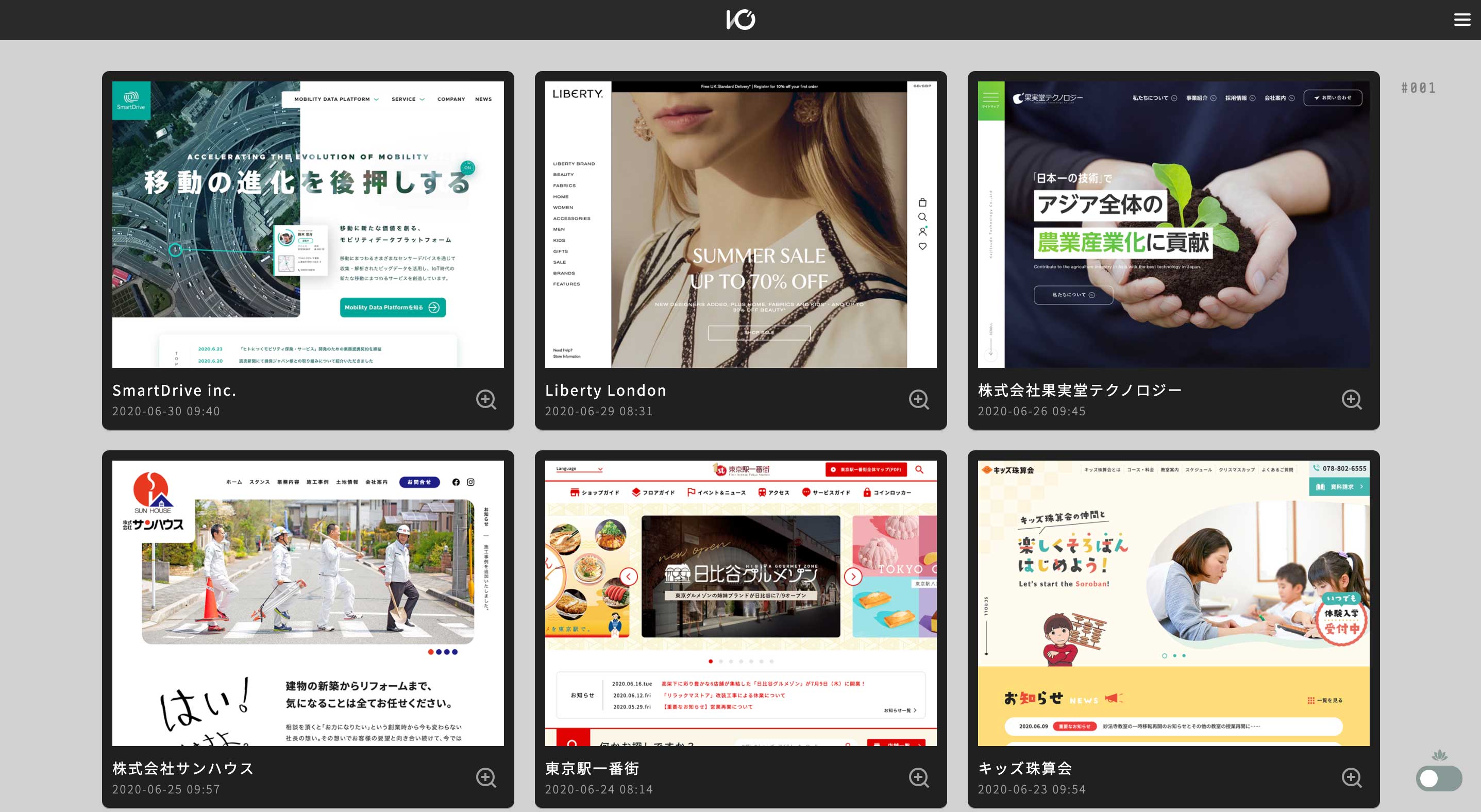The height and width of the screenshot is (812, 1481).
Task: Click magnifier on 果実堂テクノロジー card
Action: 1352,399
